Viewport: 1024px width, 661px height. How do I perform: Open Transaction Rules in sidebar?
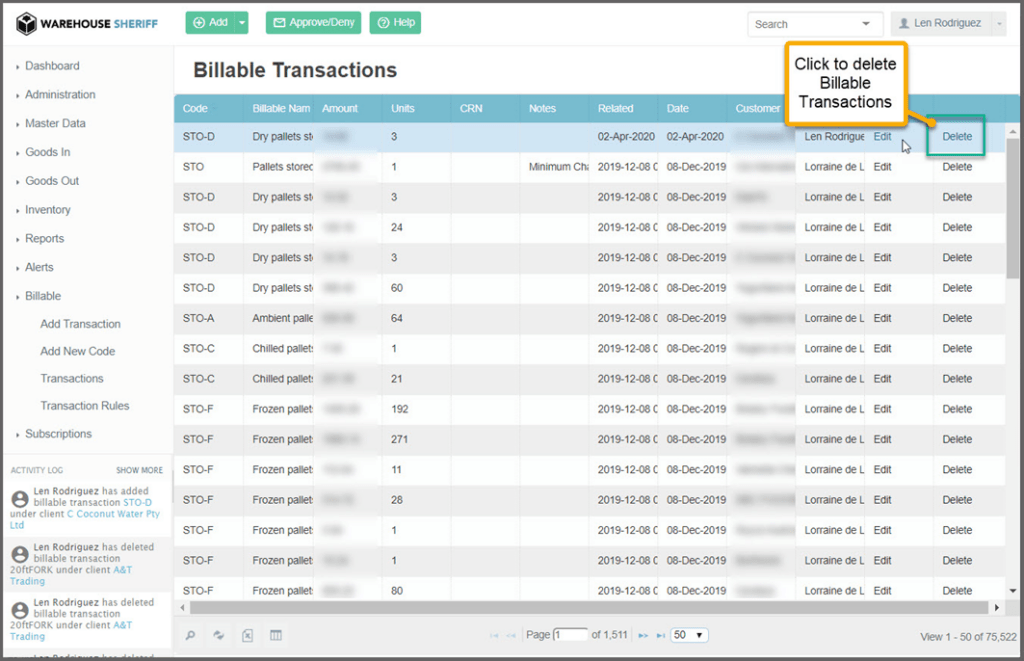tap(84, 406)
